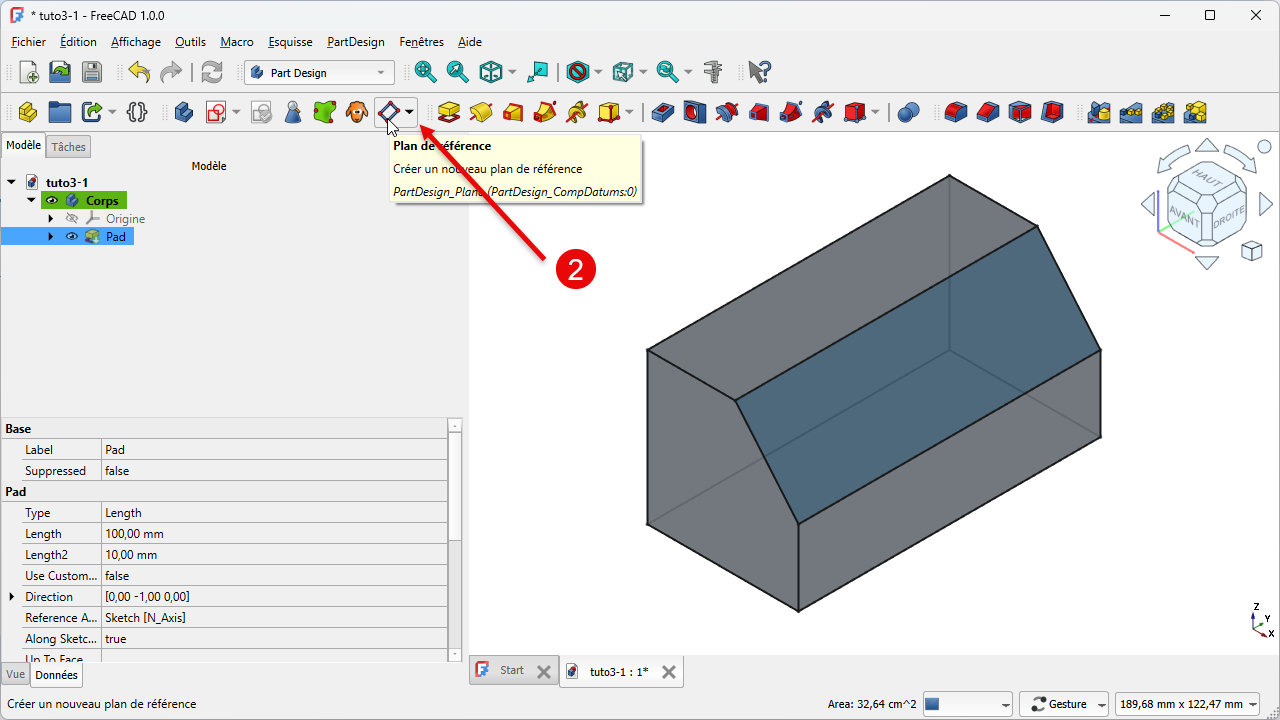Toggle visibility of Corps body
The height and width of the screenshot is (720, 1280).
click(52, 201)
